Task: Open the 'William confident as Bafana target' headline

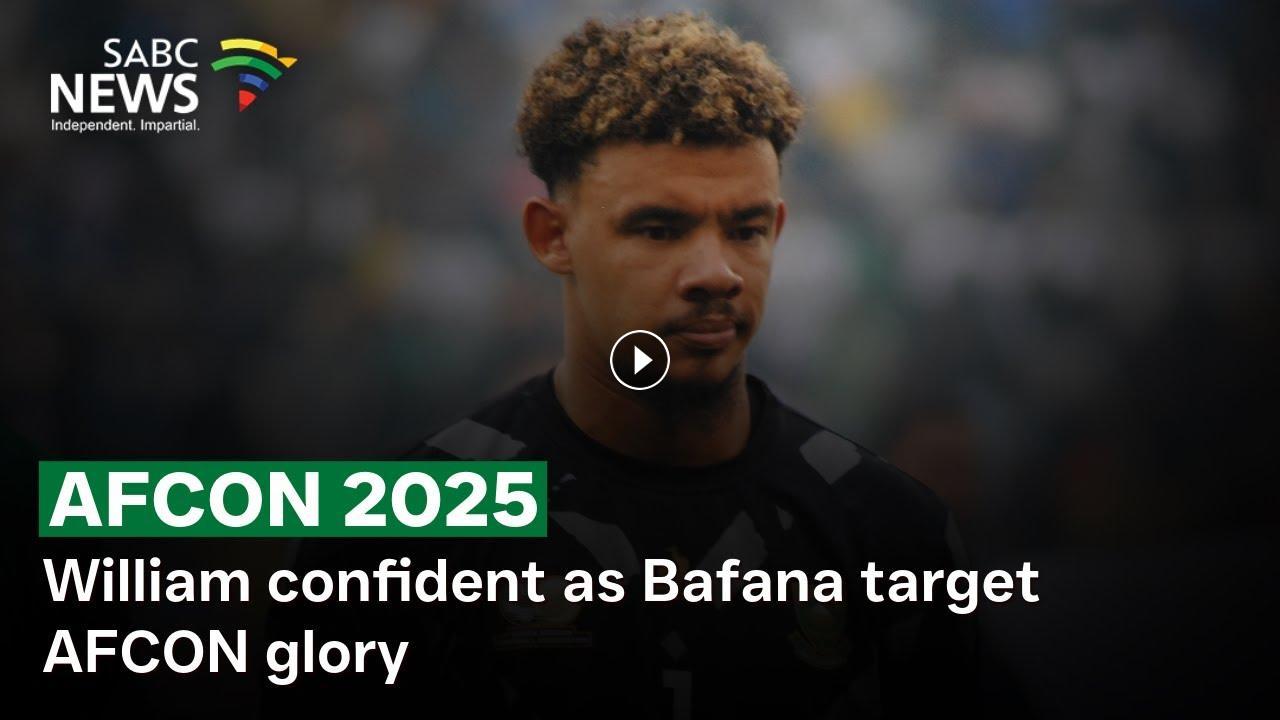Action: [541, 582]
